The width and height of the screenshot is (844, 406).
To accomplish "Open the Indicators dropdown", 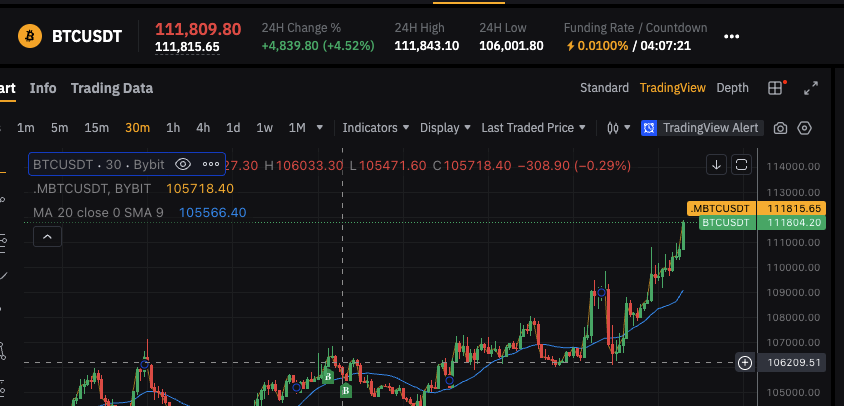I will click(x=376, y=128).
